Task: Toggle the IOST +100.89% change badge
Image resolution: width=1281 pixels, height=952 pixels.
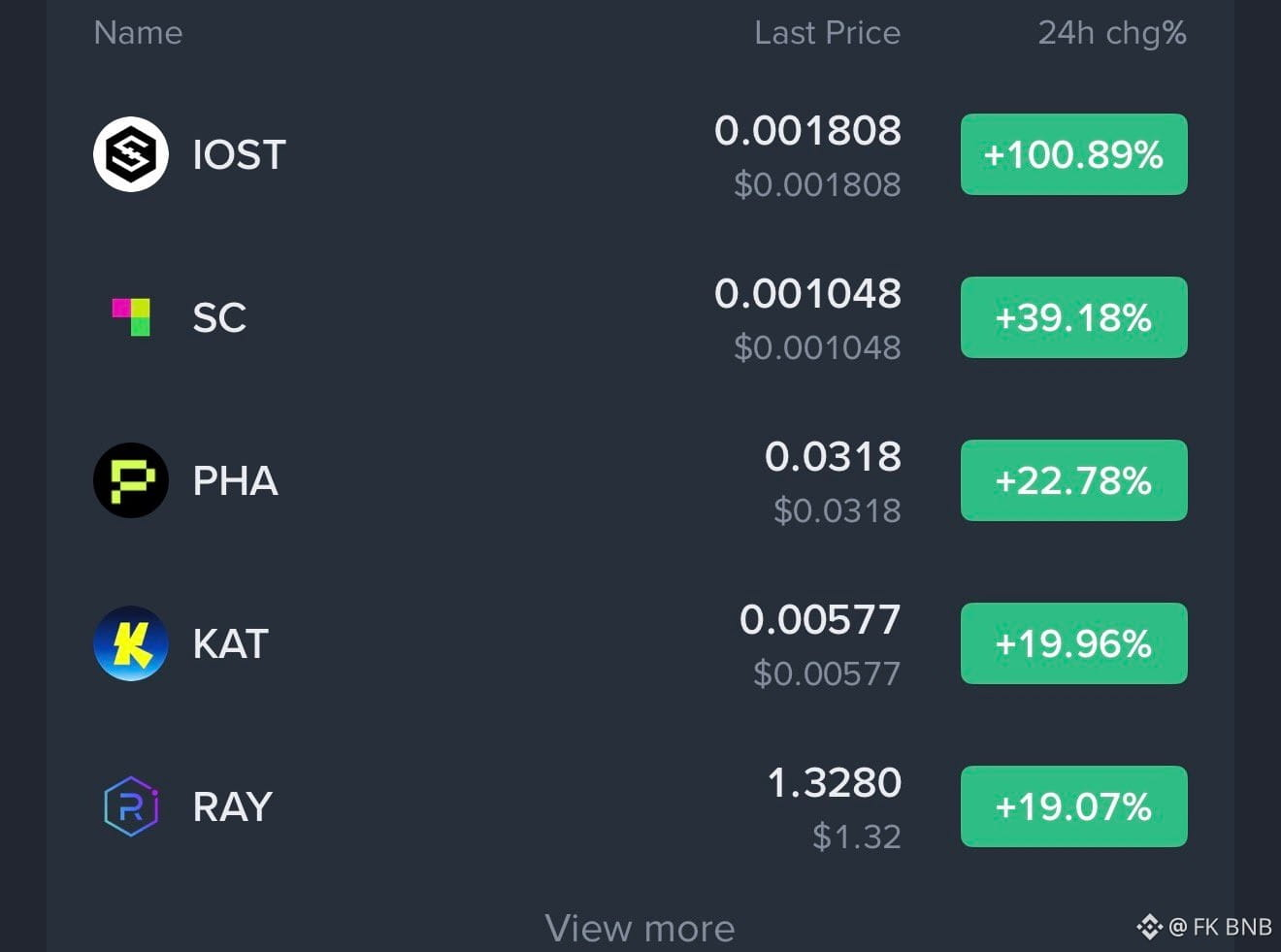Action: (x=1073, y=154)
